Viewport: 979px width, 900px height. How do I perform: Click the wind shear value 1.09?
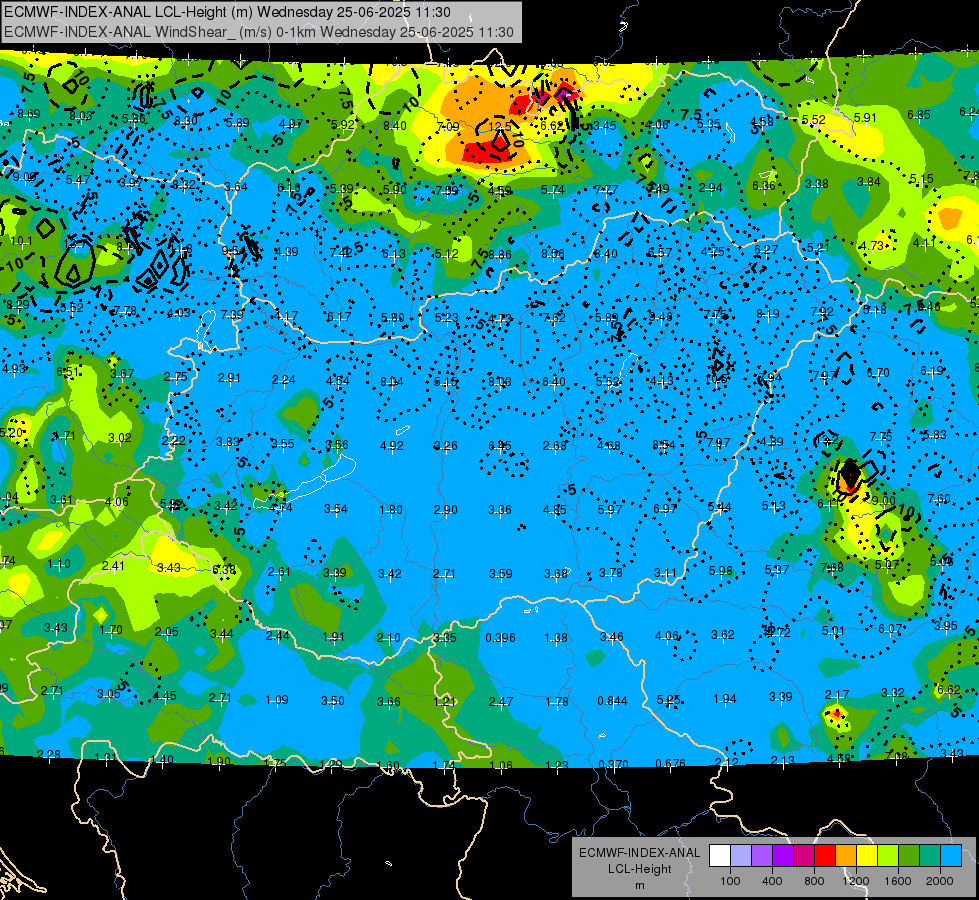(277, 700)
